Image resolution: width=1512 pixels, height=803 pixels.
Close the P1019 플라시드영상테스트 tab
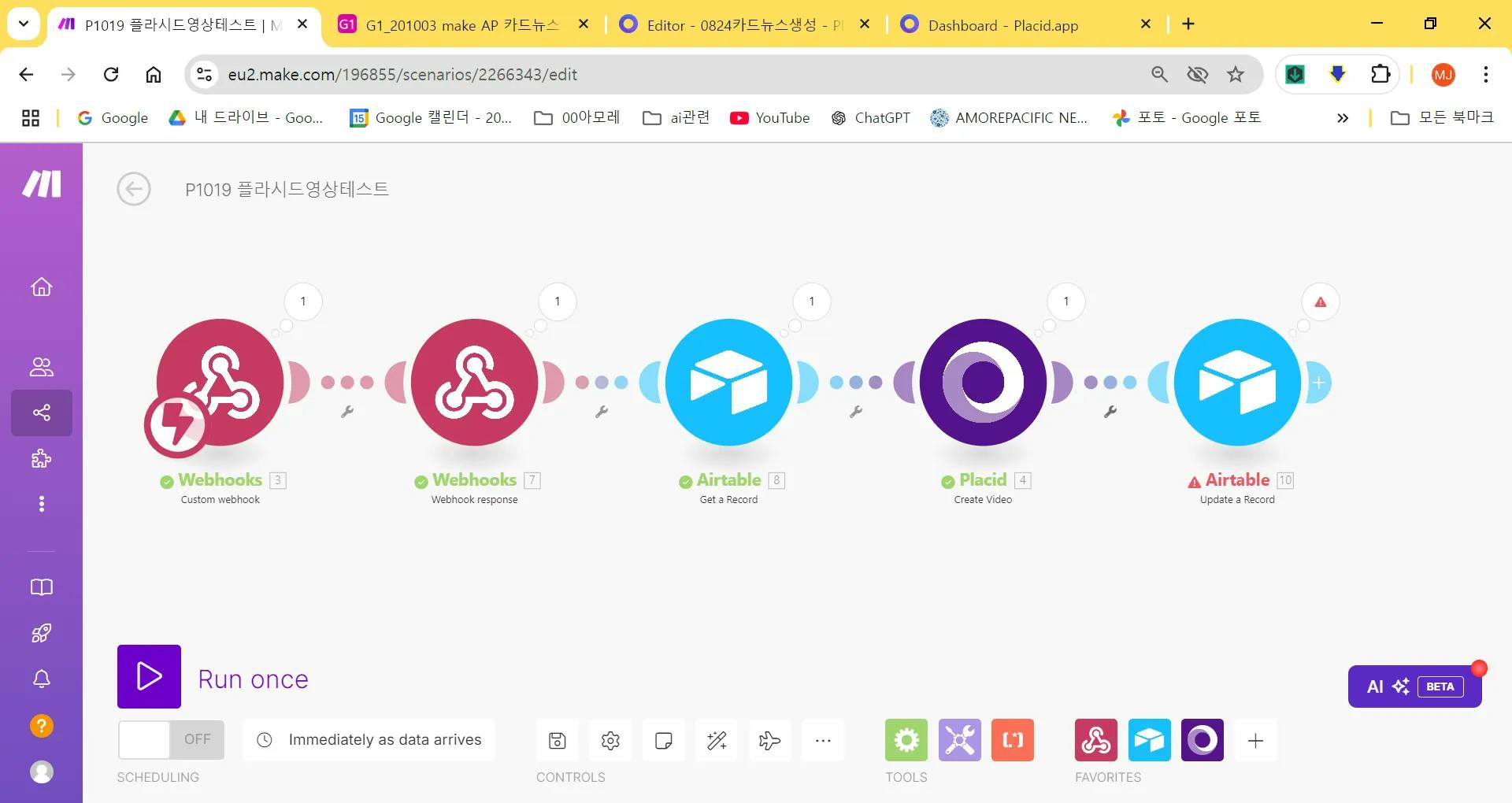pos(302,24)
